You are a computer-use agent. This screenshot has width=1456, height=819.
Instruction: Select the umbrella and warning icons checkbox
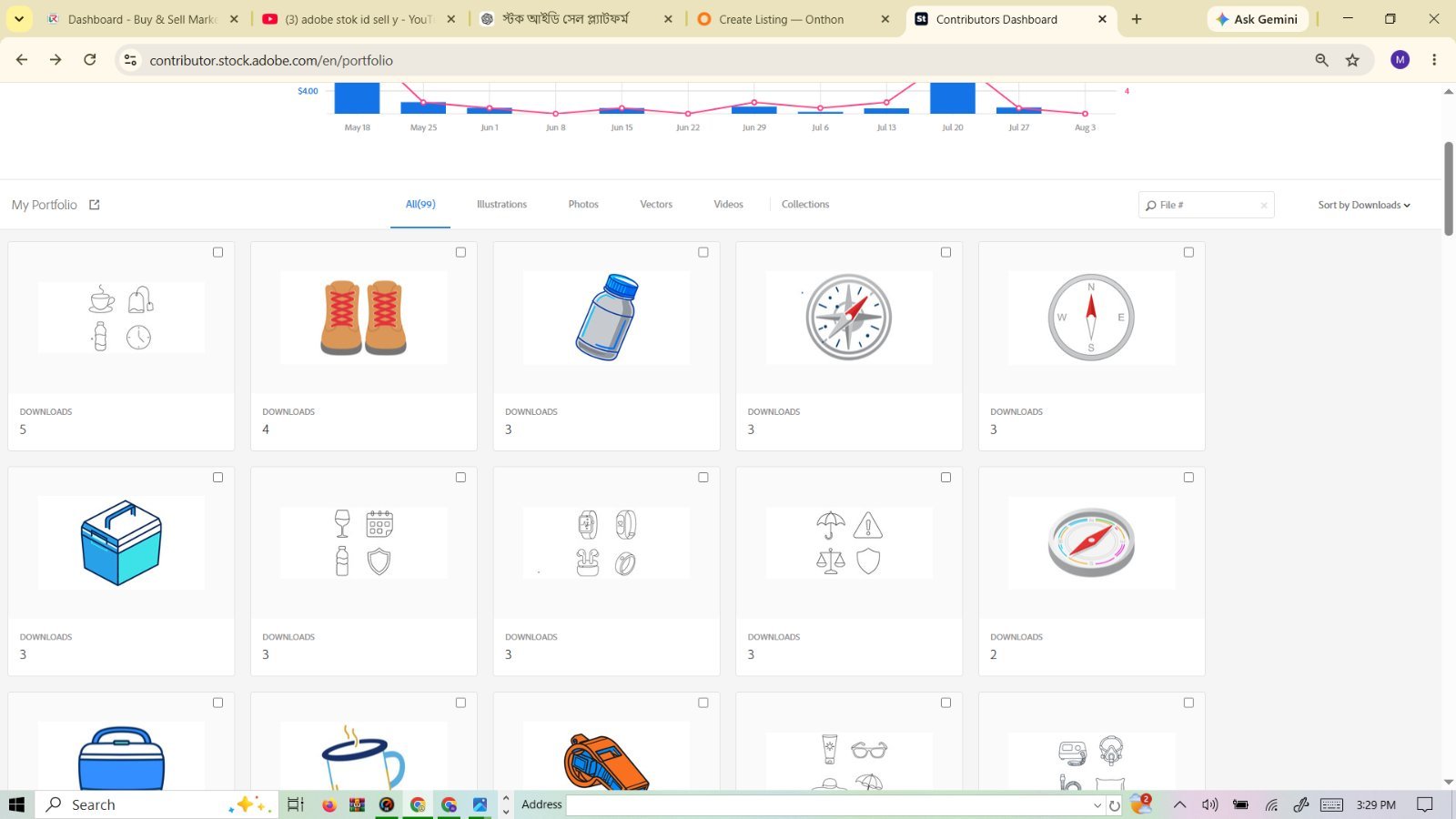pyautogui.click(x=945, y=477)
